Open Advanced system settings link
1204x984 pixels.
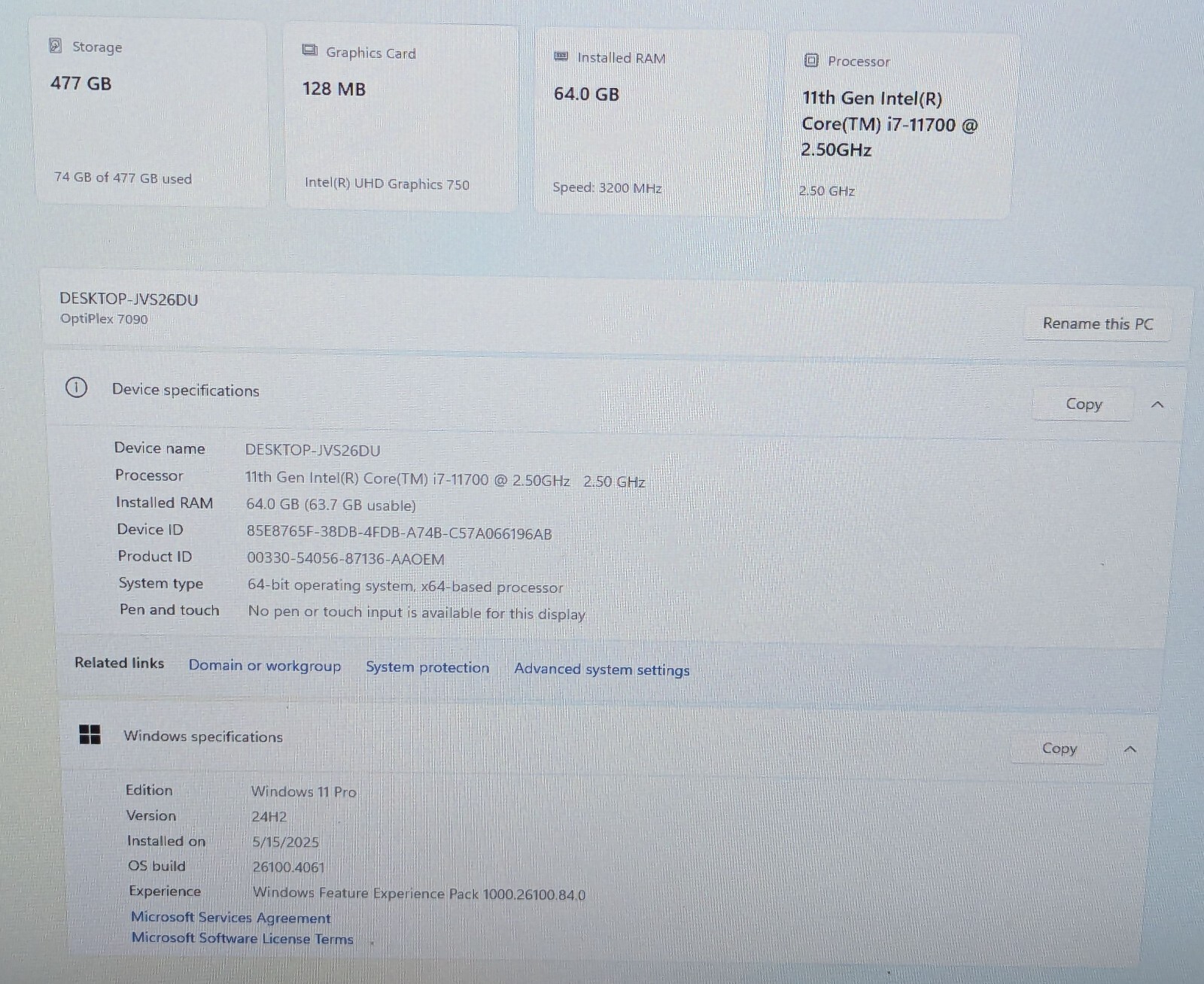click(x=602, y=670)
